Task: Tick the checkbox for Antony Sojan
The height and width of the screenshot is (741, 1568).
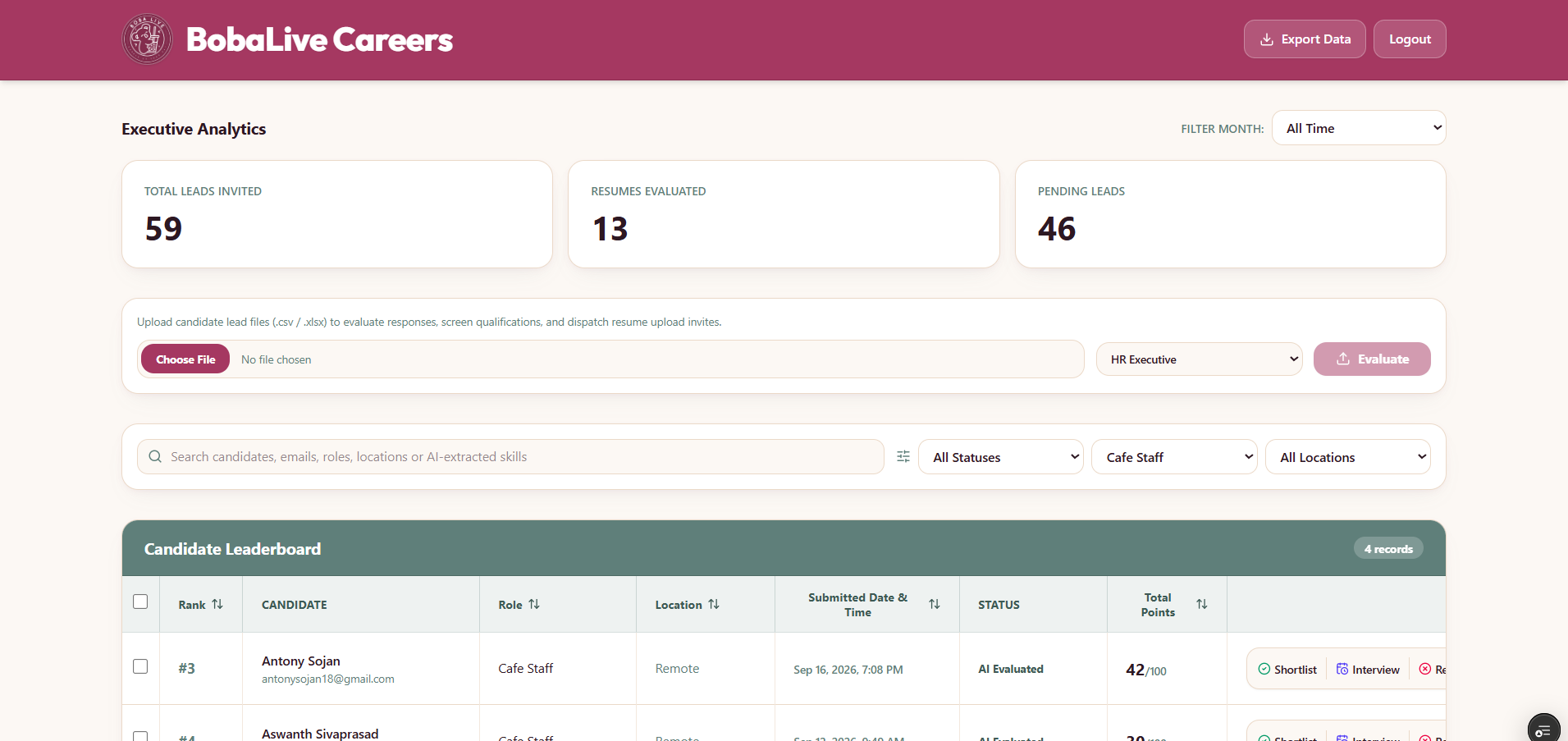Action: point(140,666)
